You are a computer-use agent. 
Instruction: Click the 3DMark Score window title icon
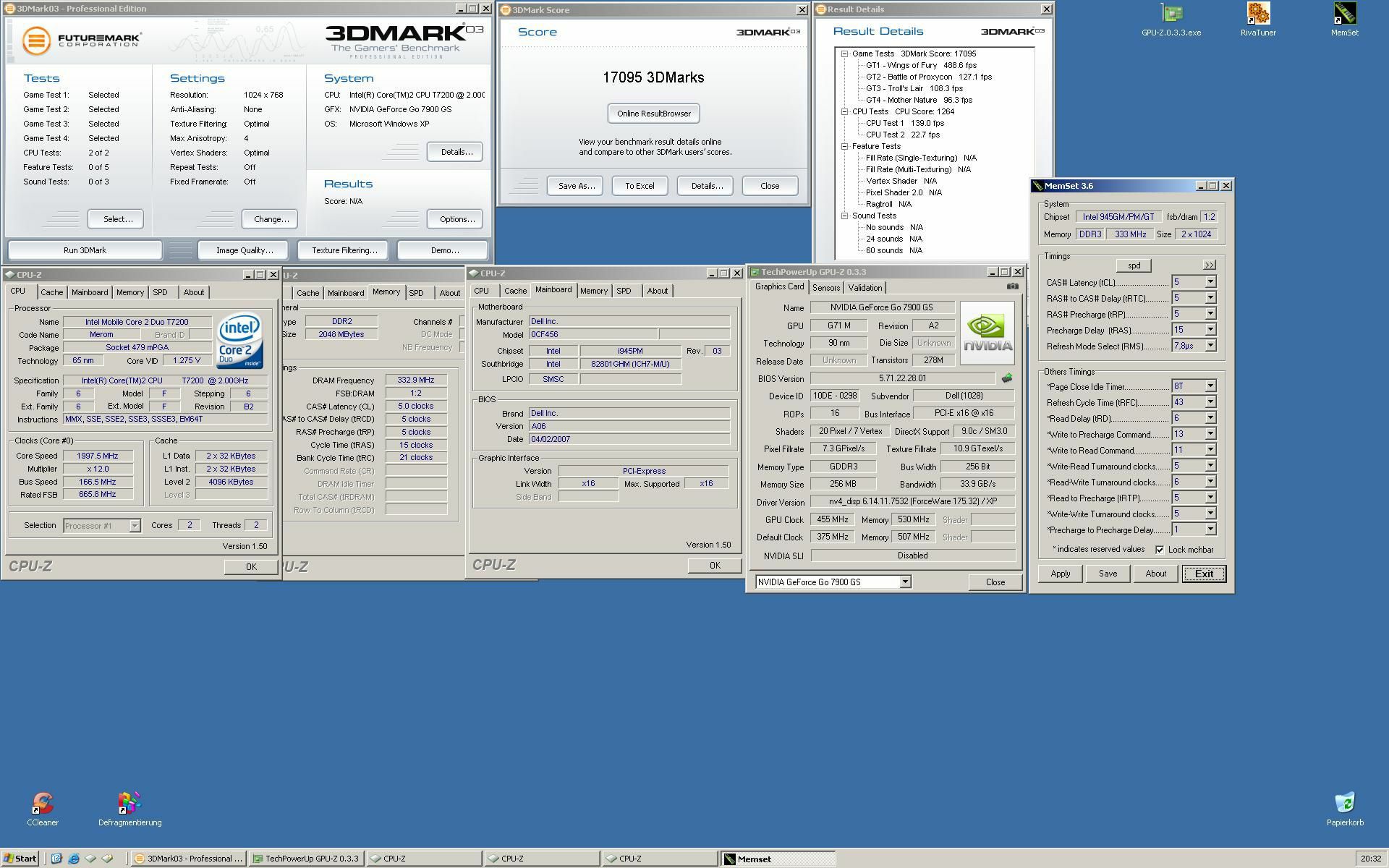coord(506,9)
